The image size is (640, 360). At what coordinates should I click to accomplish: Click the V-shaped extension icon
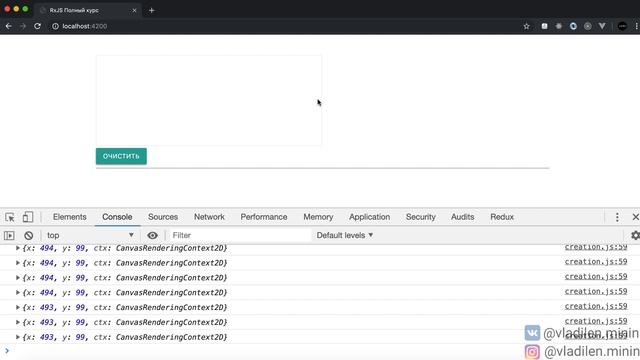(602, 26)
